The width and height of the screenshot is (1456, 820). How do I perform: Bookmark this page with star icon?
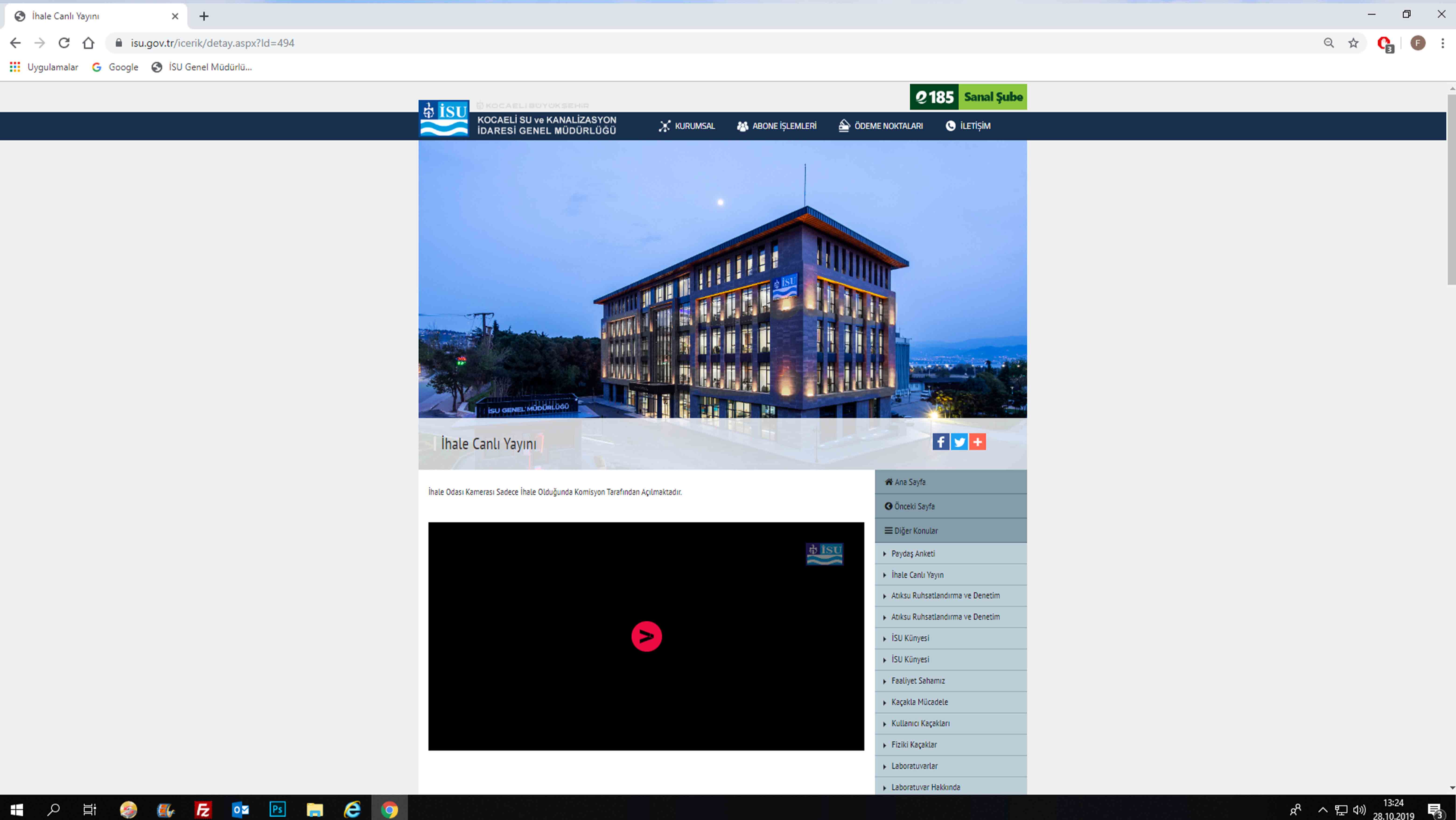1353,43
